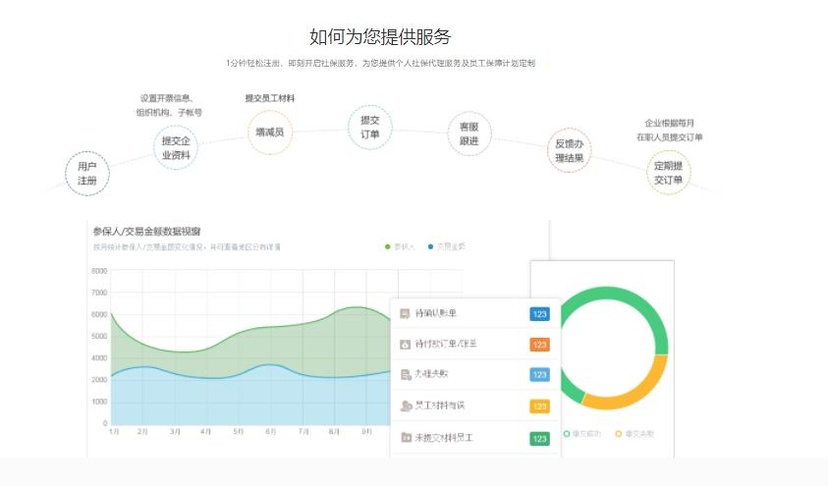The width and height of the screenshot is (828, 486).
Task: Click the light-blue 123 badge for 办理失败
Action: coord(539,375)
